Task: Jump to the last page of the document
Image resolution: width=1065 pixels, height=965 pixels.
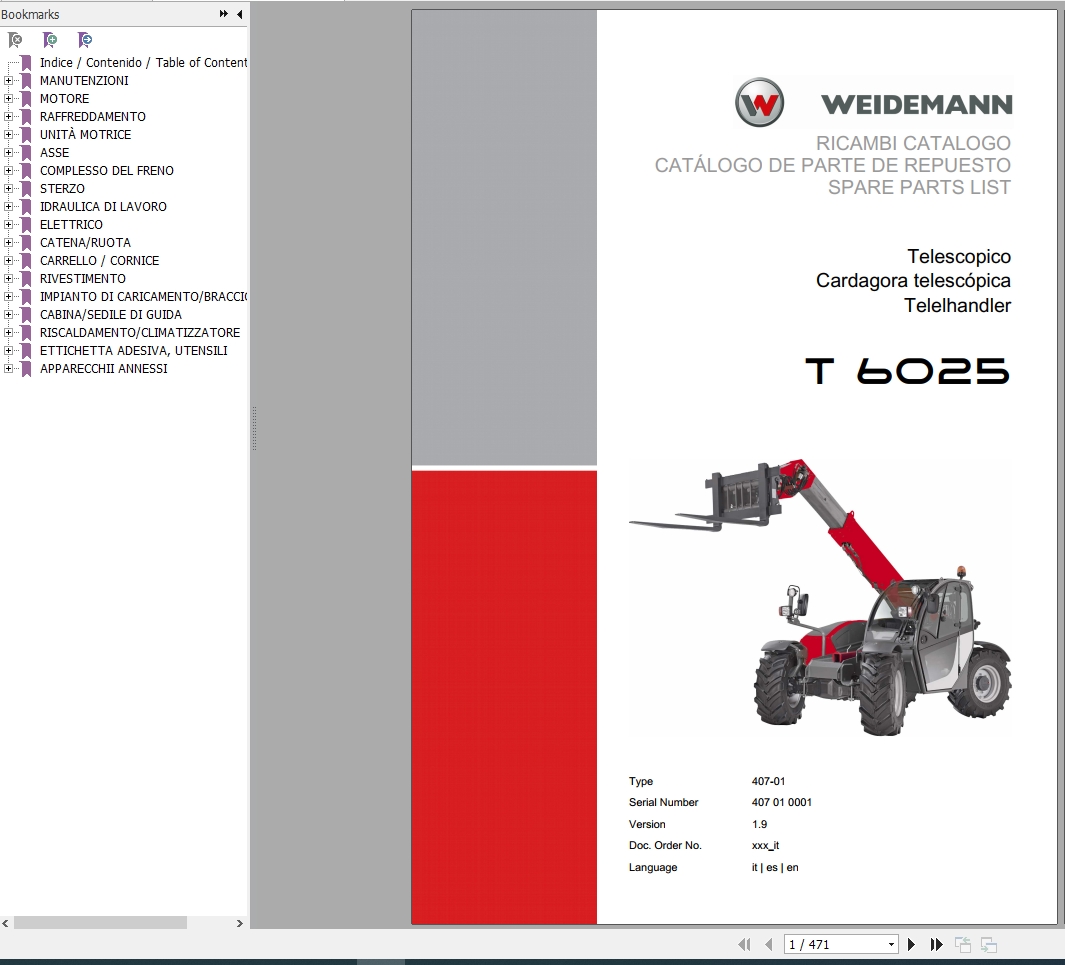Action: (x=936, y=944)
